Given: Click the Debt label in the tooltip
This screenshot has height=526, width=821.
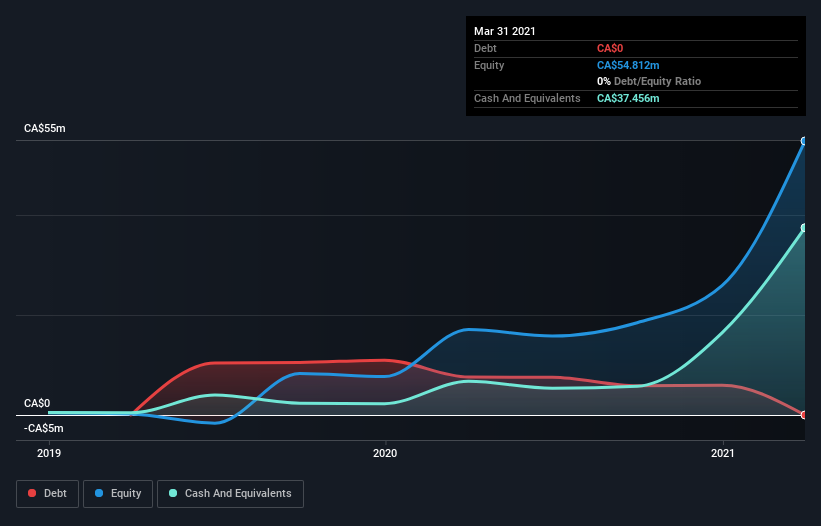Looking at the screenshot, I should [485, 48].
